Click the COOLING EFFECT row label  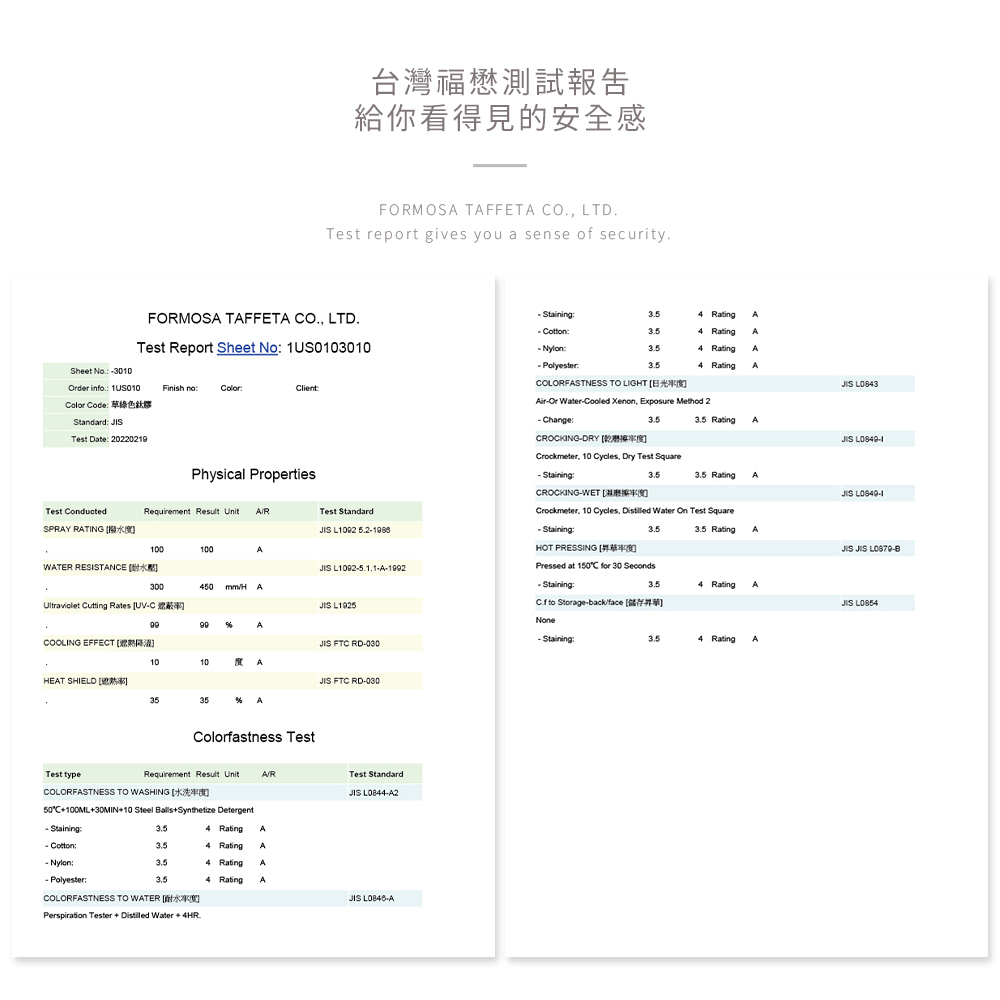point(98,643)
